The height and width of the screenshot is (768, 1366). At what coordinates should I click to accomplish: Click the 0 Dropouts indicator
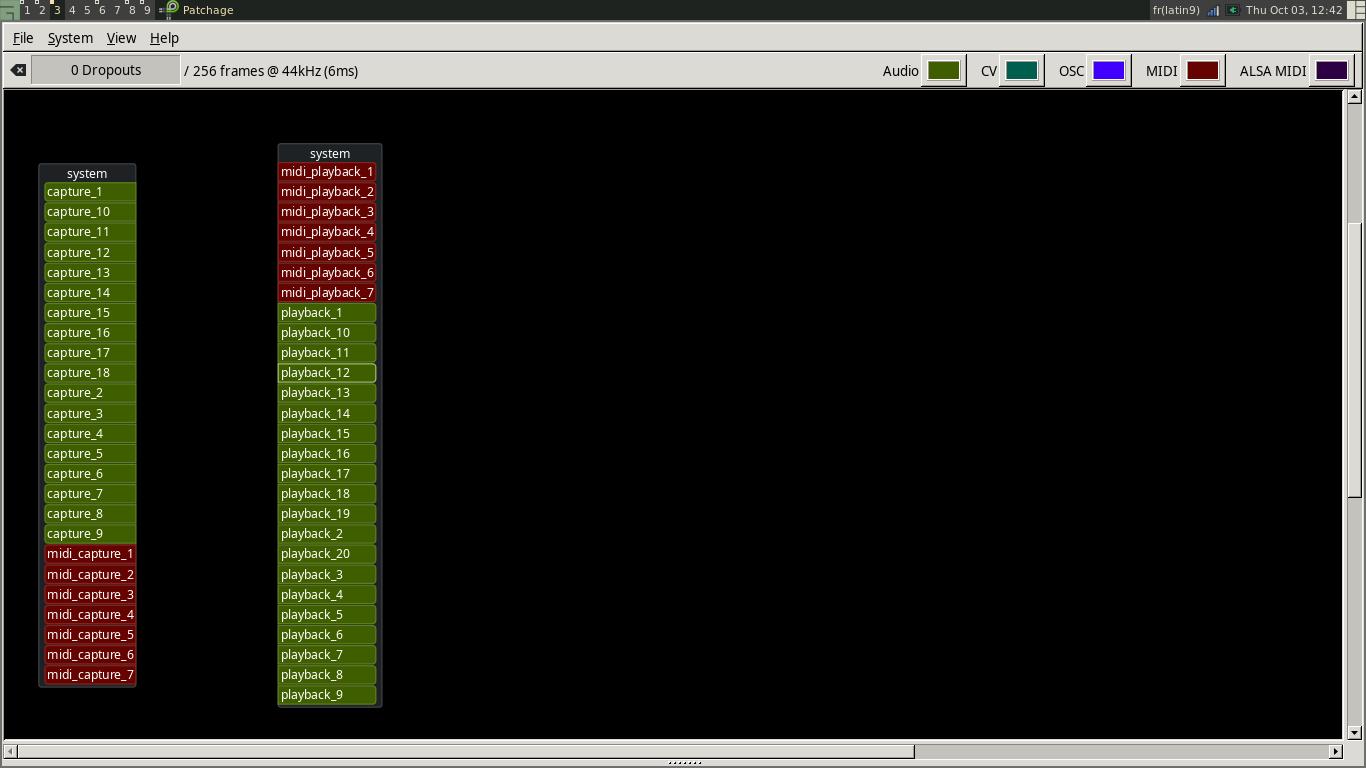pyautogui.click(x=106, y=70)
